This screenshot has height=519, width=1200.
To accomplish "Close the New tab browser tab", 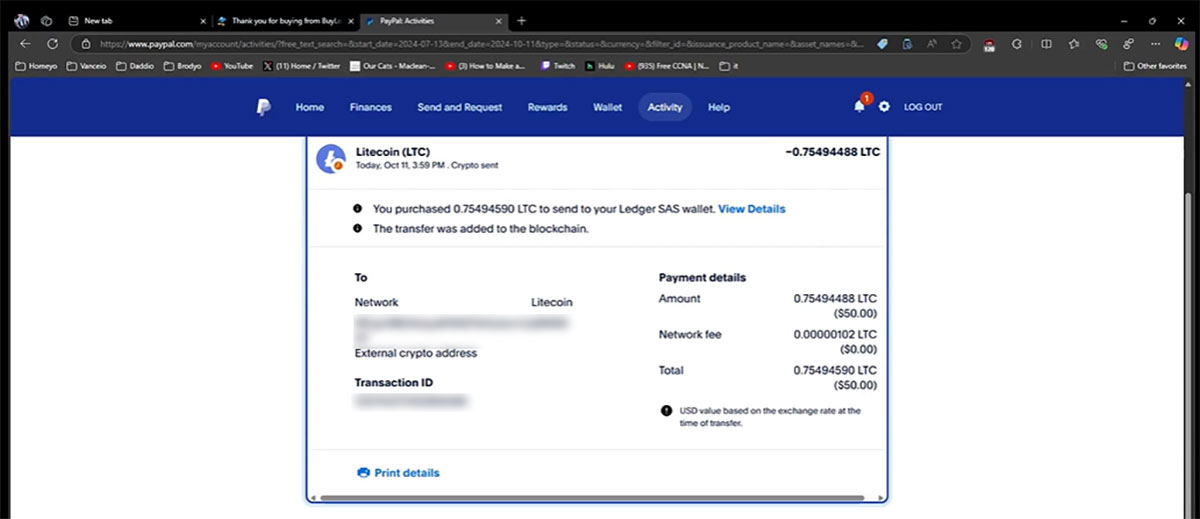I will point(203,20).
